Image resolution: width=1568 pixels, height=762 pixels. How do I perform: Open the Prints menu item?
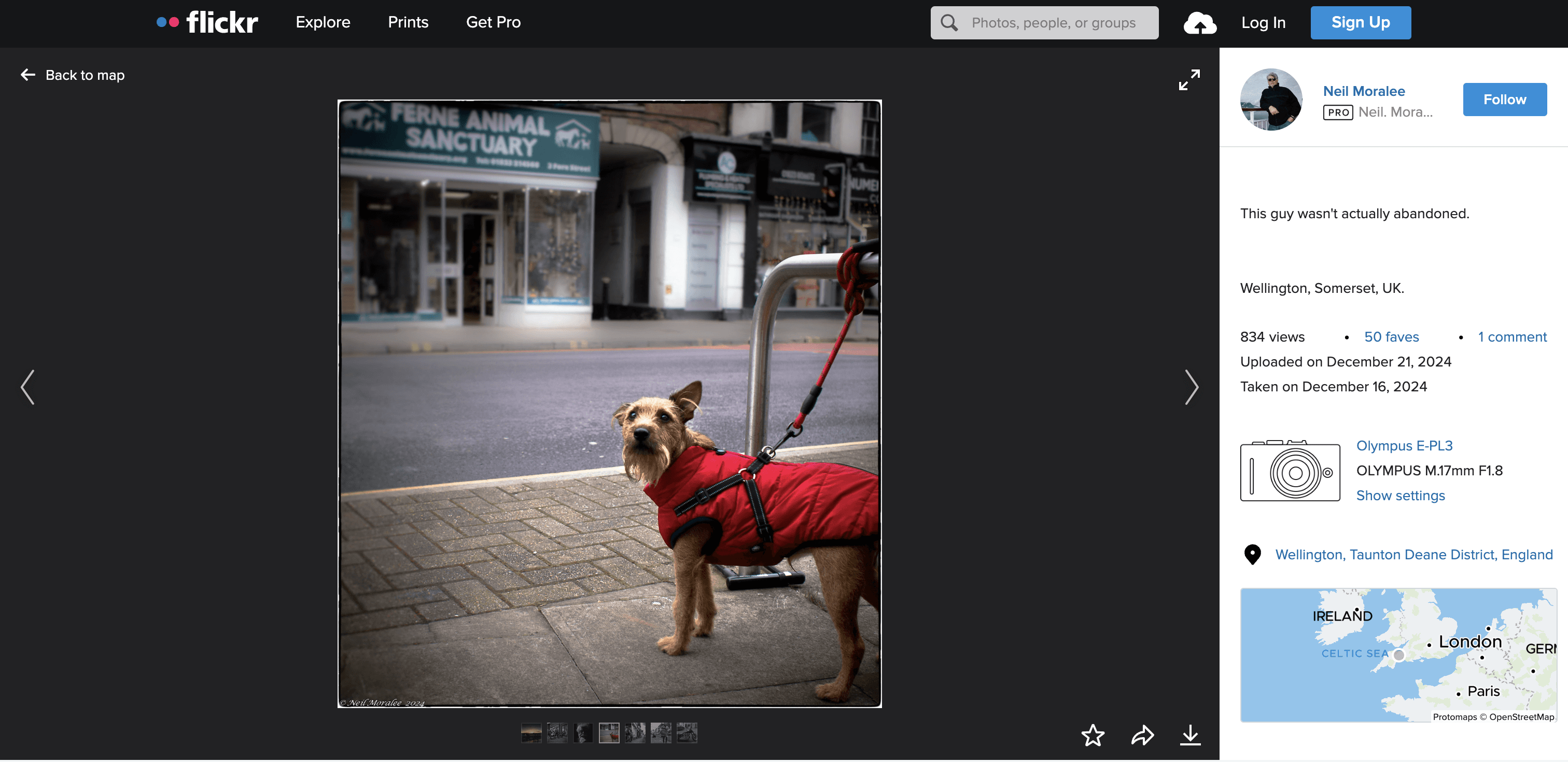point(408,22)
